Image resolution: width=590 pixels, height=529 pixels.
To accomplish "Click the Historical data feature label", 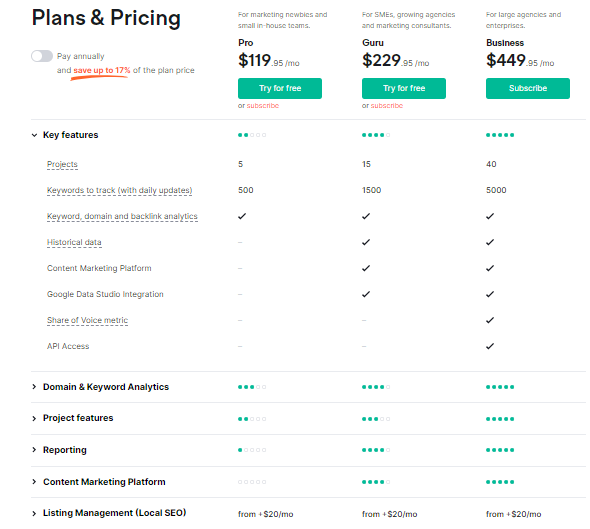I will coord(74,242).
